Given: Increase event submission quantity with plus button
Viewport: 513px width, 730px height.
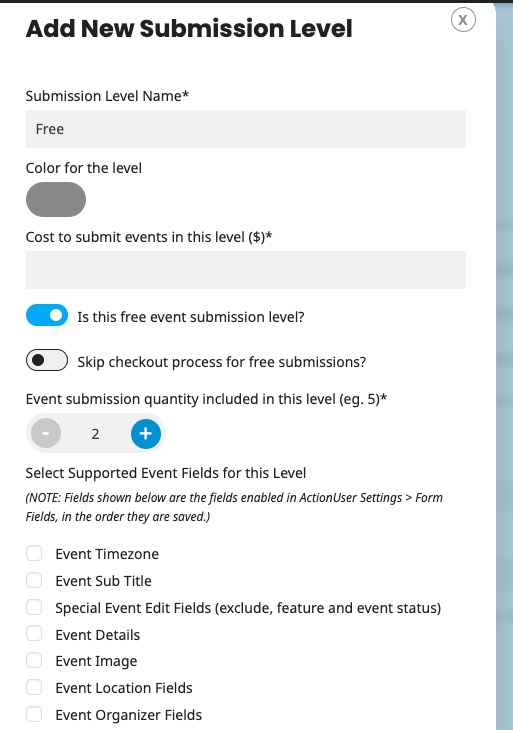Looking at the screenshot, I should (x=146, y=434).
